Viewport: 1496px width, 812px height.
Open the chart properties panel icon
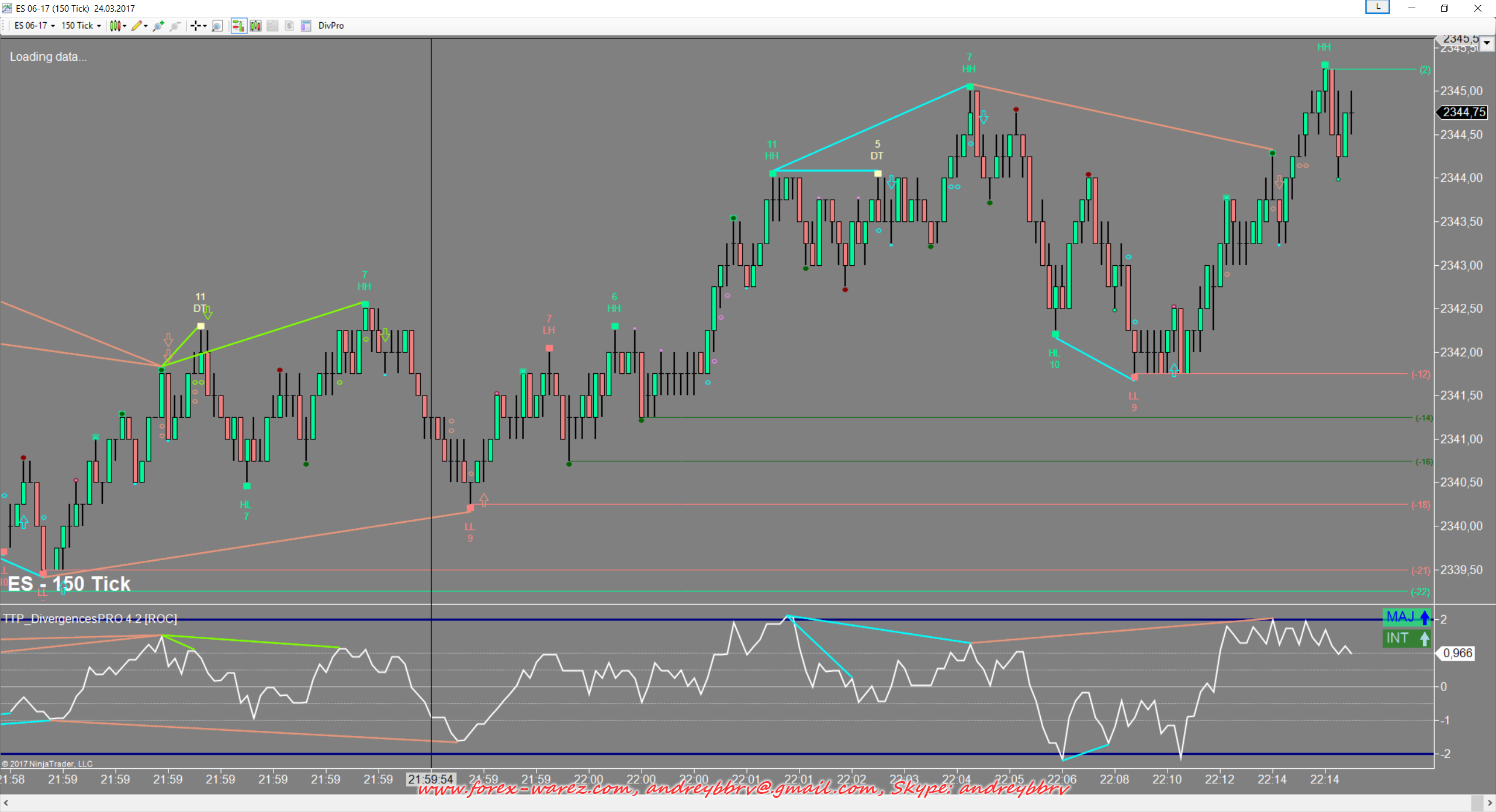[306, 26]
